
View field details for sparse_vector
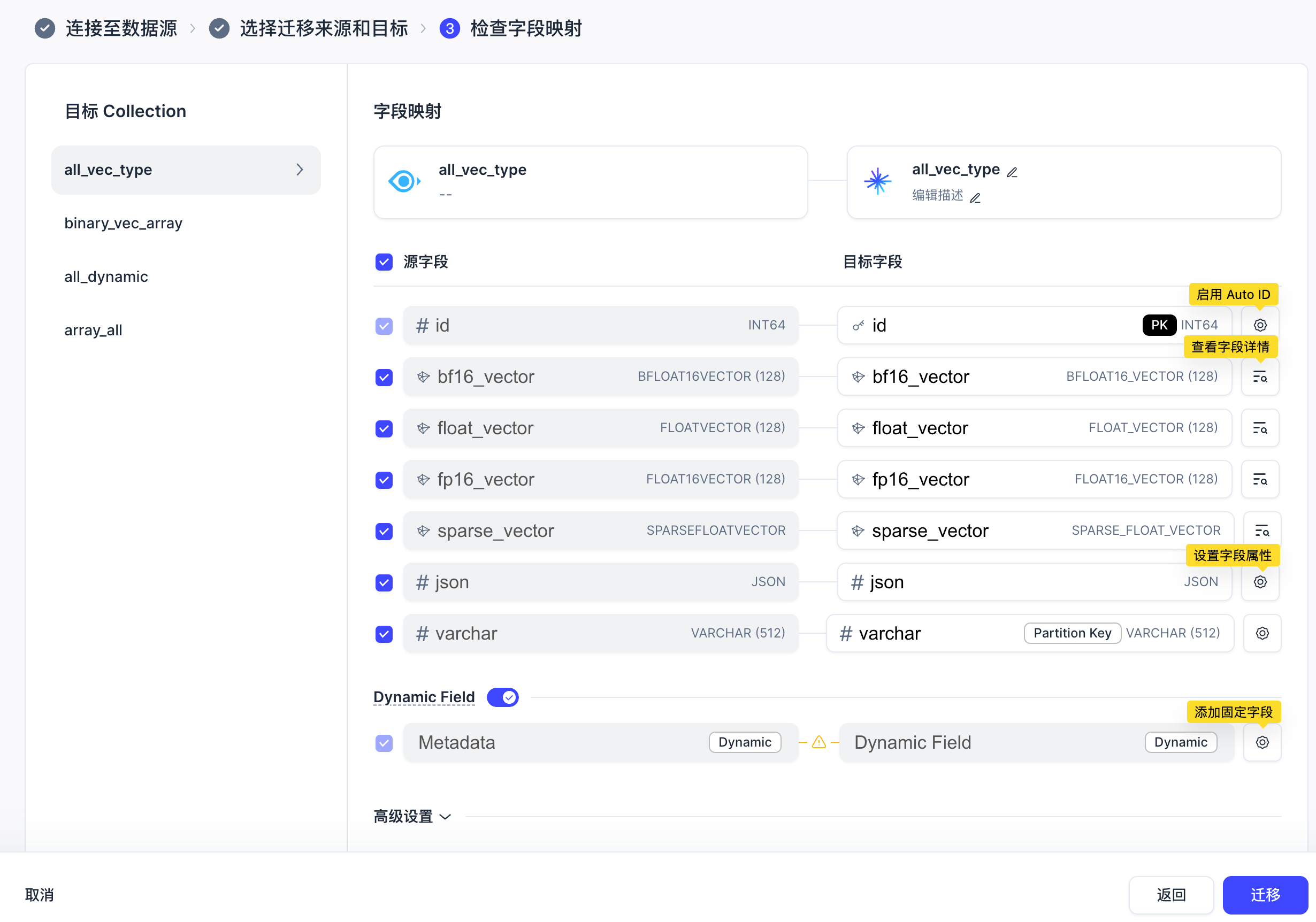pyautogui.click(x=1261, y=531)
